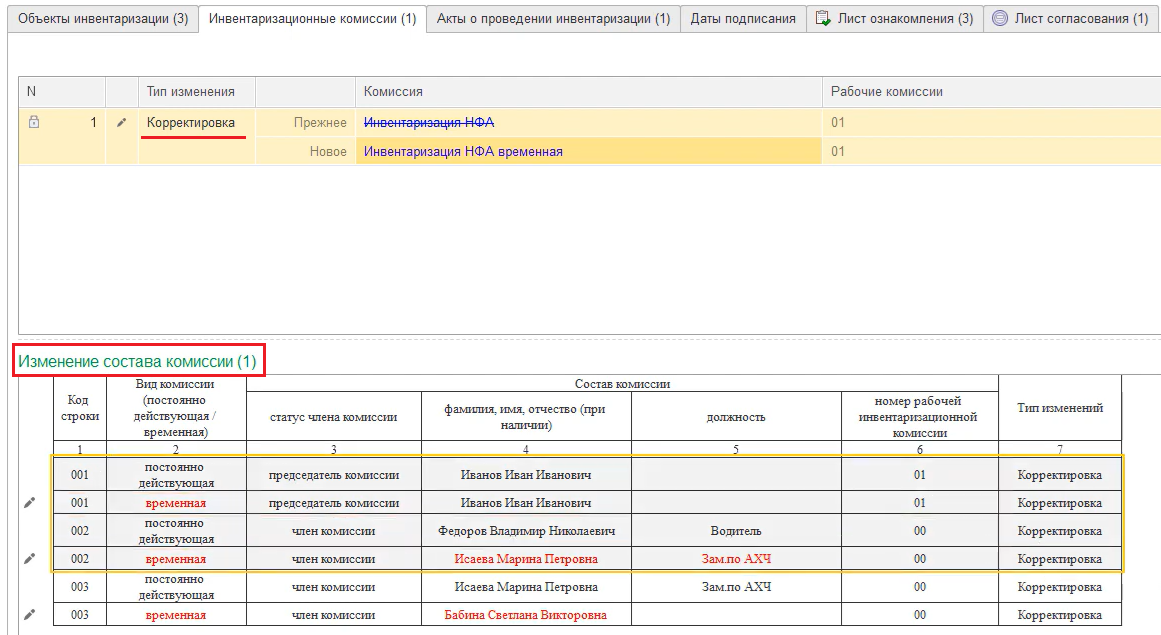Screen dimensions: 1161x635
Task: Click the Тип изменений column header
Action: pyautogui.click(x=1060, y=408)
